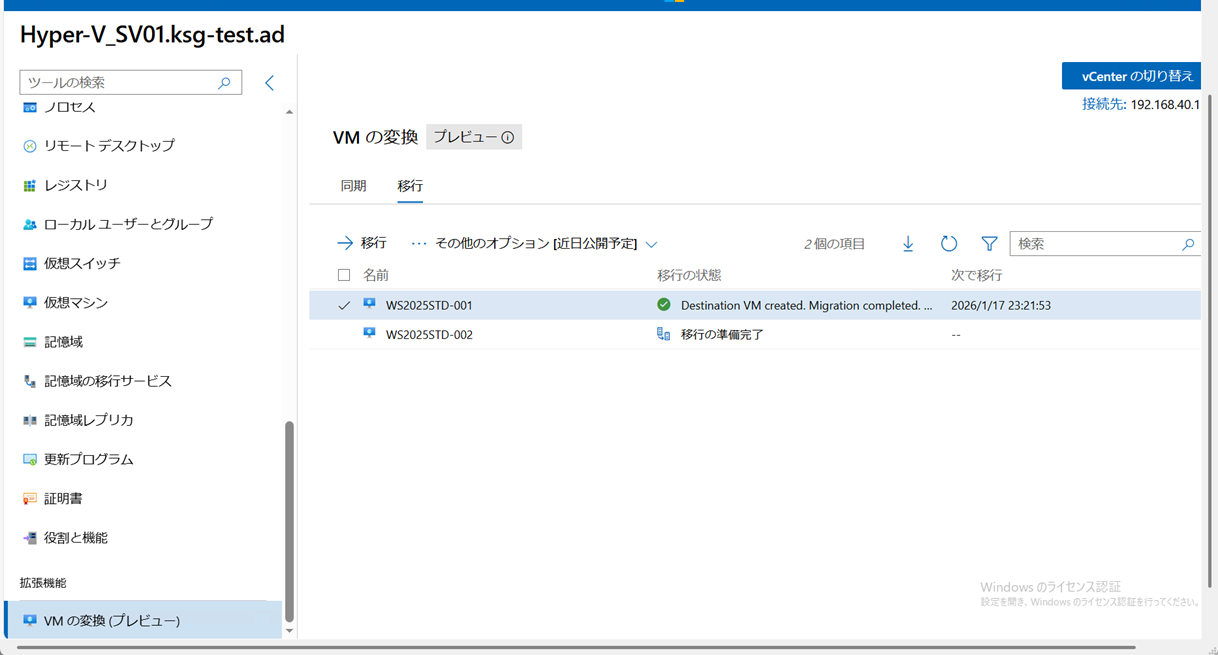Open Registry (レジストリ) from sidebar
Viewport: 1218px width, 655px height.
[75, 185]
